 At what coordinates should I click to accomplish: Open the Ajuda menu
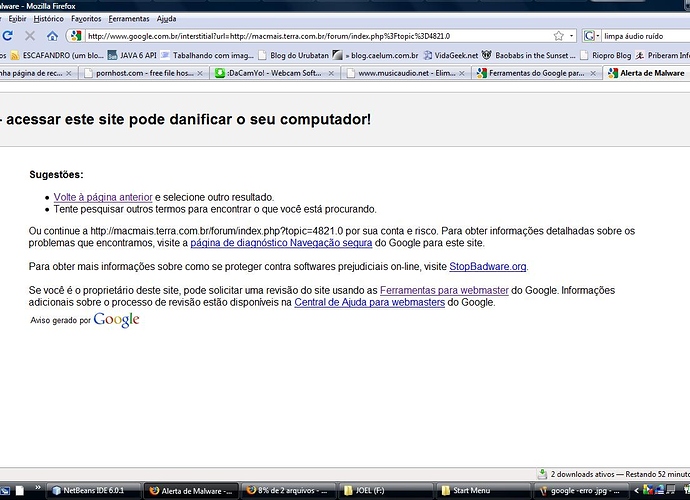coord(166,19)
